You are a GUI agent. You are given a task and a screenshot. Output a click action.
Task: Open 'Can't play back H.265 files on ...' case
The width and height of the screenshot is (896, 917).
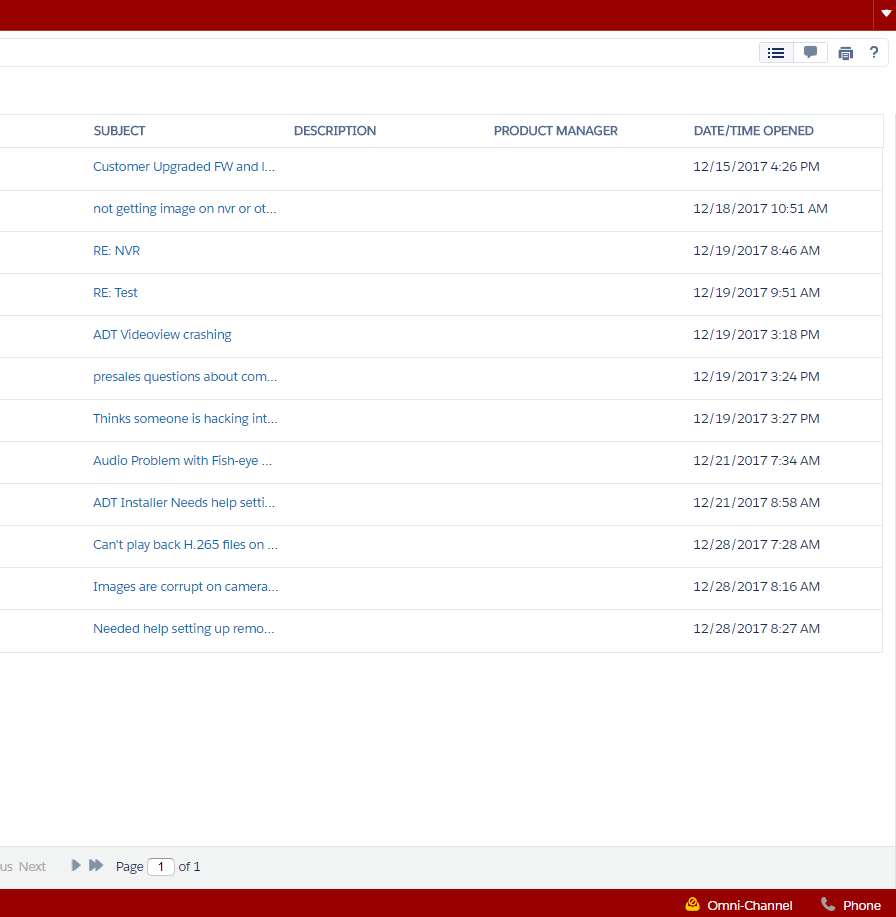click(x=185, y=545)
